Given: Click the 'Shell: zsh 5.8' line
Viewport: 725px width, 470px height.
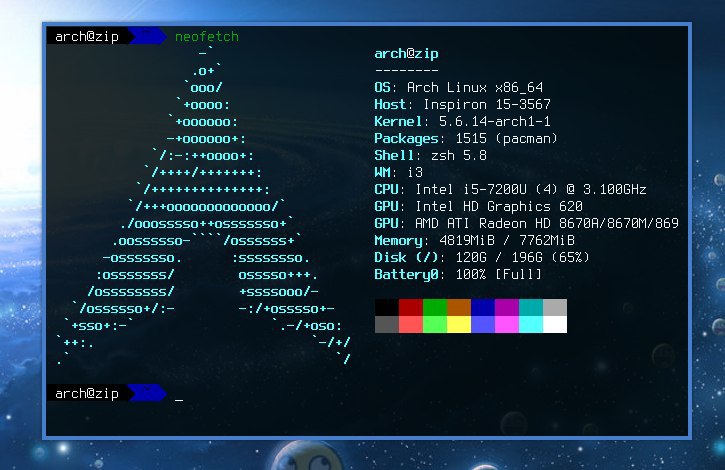Looking at the screenshot, I should pos(430,155).
